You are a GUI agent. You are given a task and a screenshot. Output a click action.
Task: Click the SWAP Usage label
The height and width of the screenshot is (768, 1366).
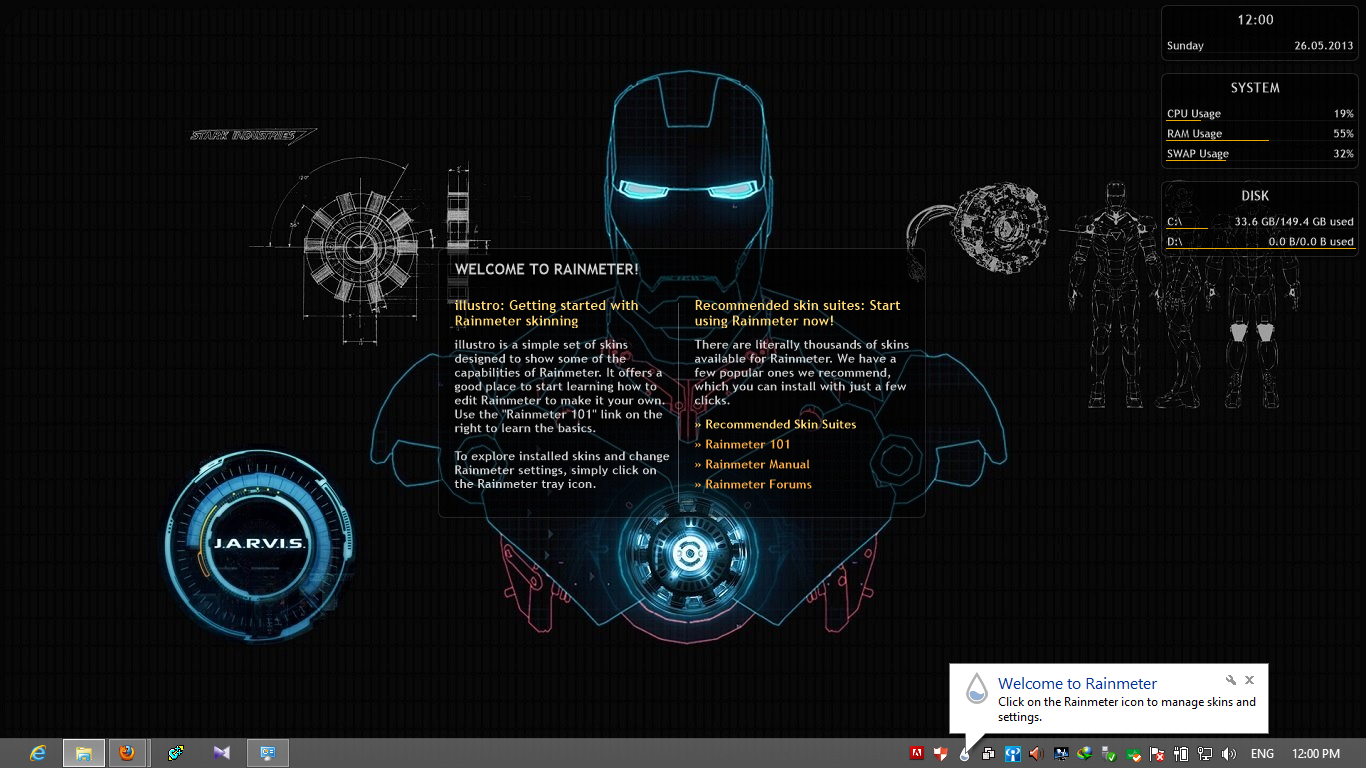click(1198, 154)
